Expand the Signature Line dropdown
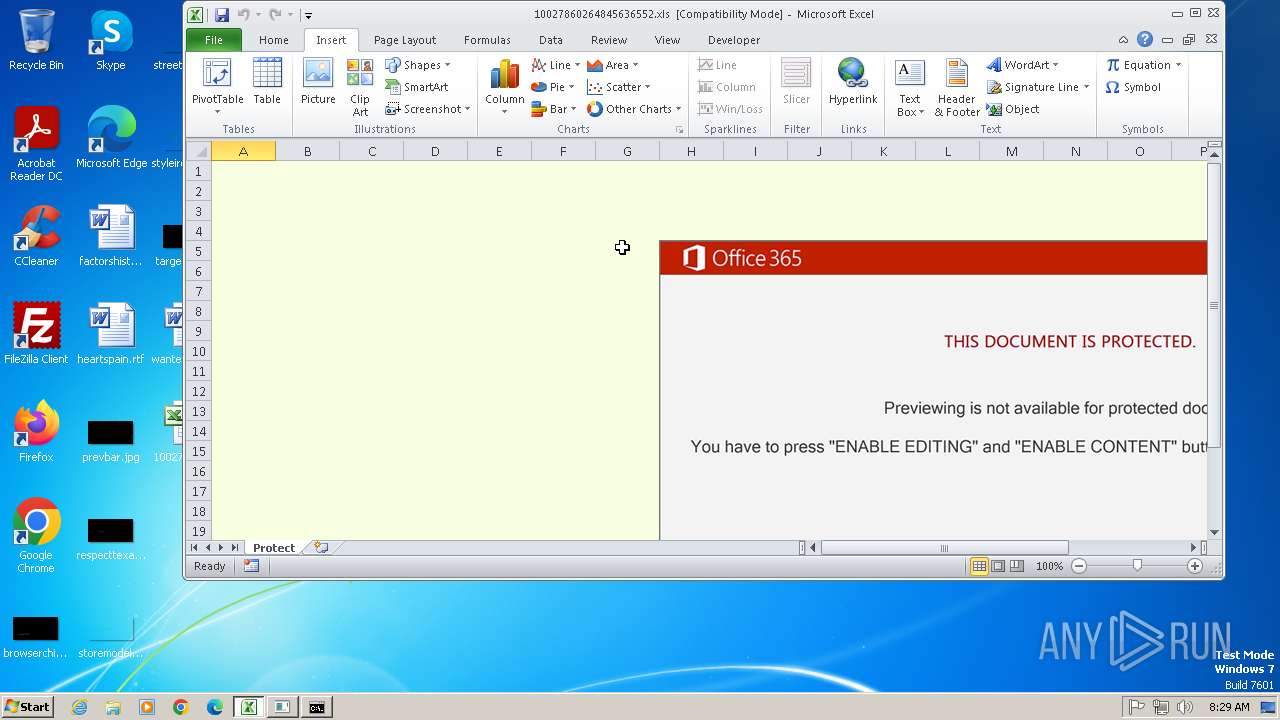The image size is (1280, 720). click(1038, 87)
